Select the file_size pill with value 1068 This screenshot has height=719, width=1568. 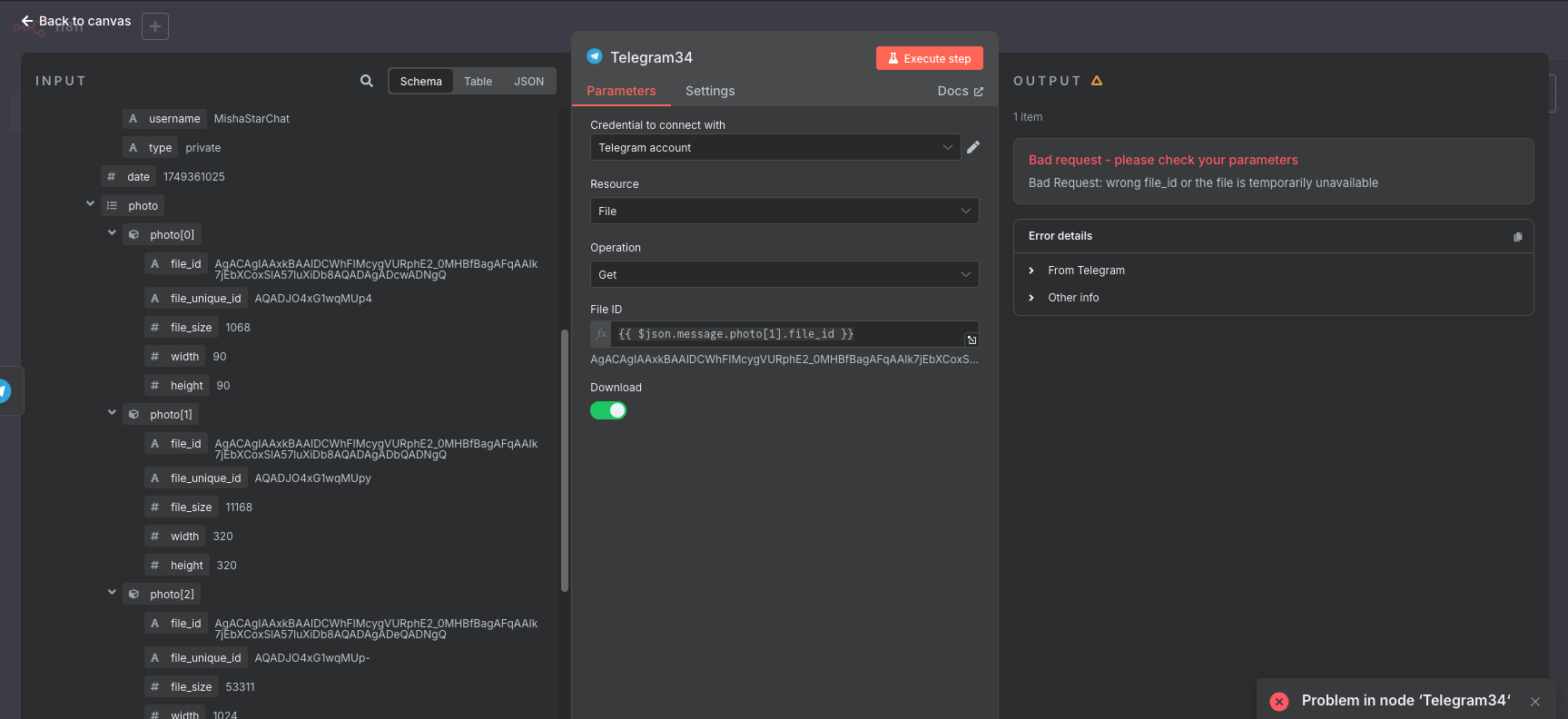182,328
